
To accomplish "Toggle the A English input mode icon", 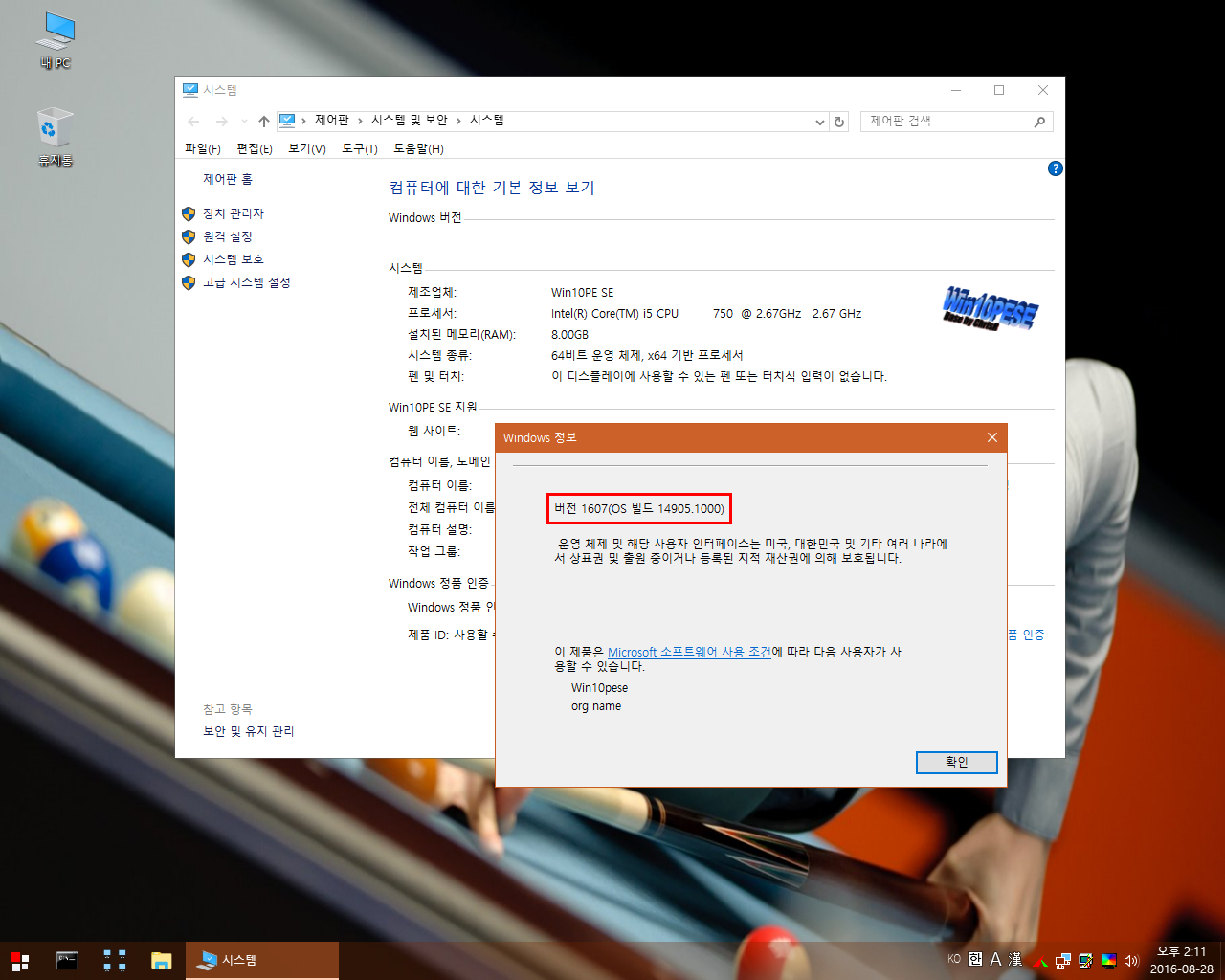I will pyautogui.click(x=995, y=959).
